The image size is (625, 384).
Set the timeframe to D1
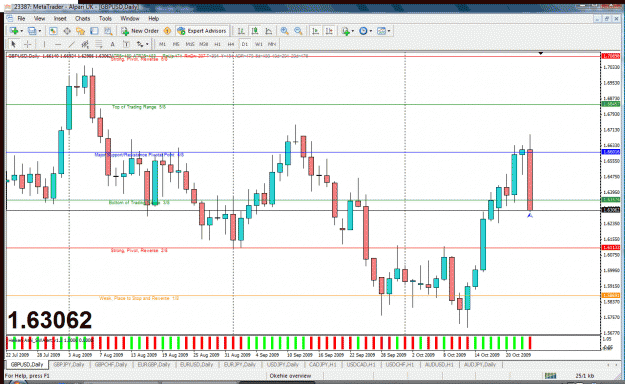(245, 44)
